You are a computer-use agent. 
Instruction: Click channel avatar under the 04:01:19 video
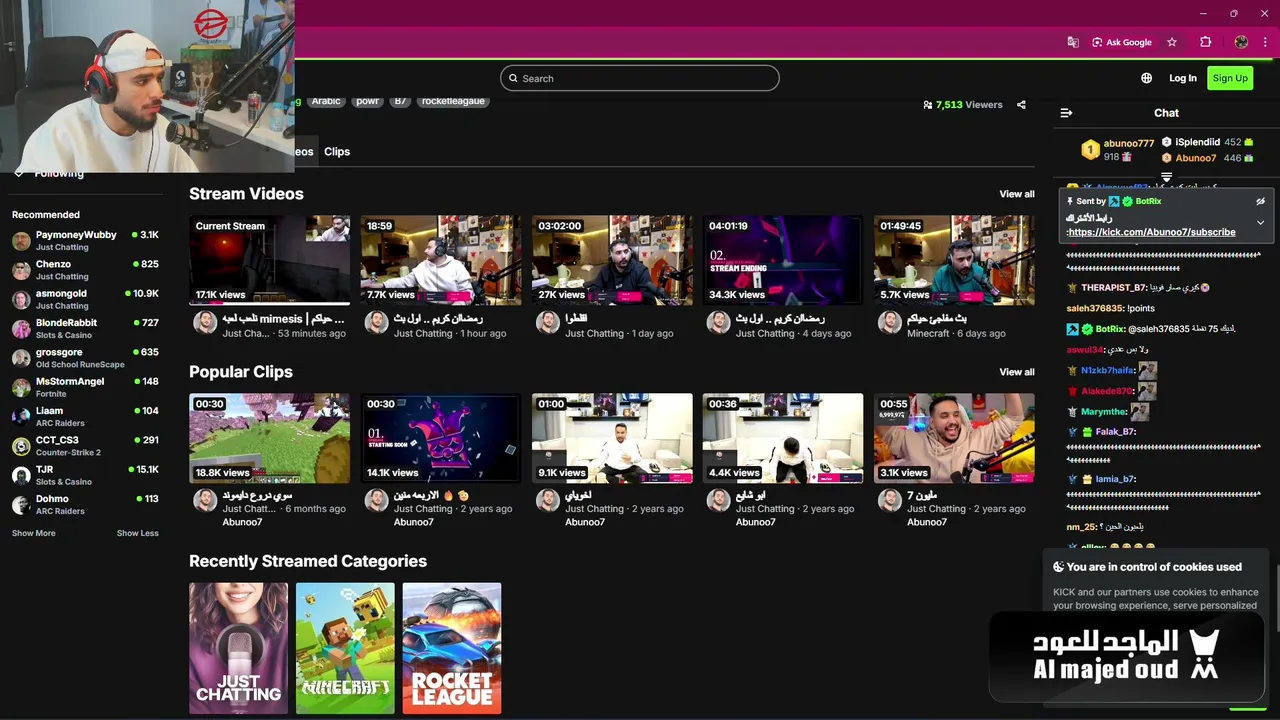(719, 322)
